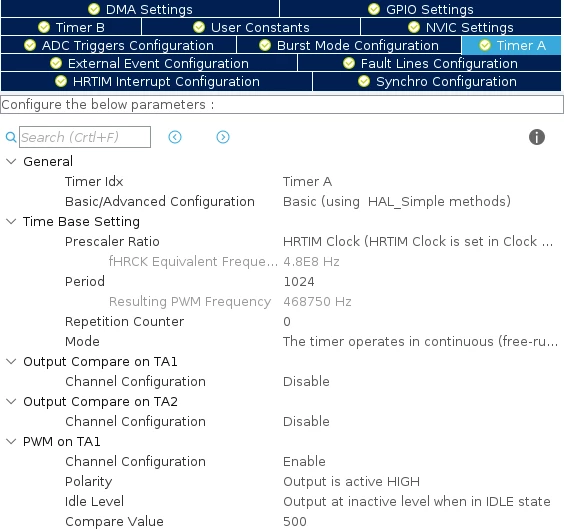Select the Fault Lines Configuration tab
This screenshot has height=531, width=564.
[x=430, y=63]
